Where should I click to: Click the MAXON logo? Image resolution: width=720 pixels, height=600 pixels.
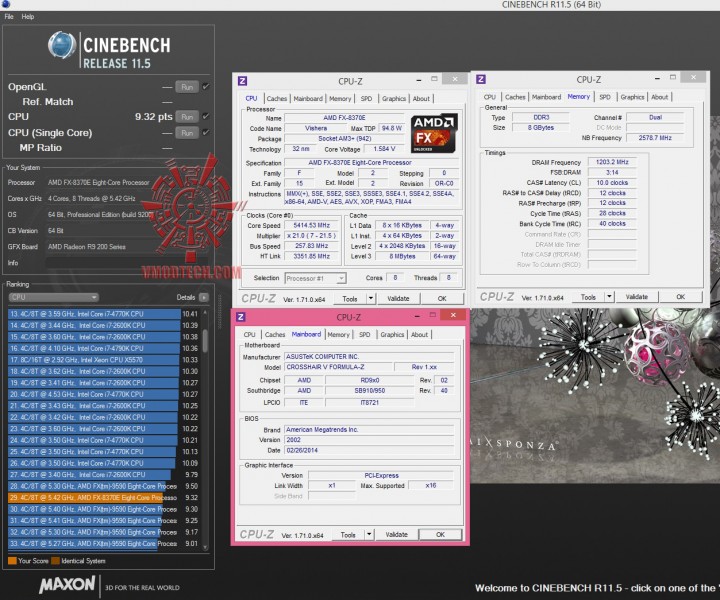(x=67, y=585)
